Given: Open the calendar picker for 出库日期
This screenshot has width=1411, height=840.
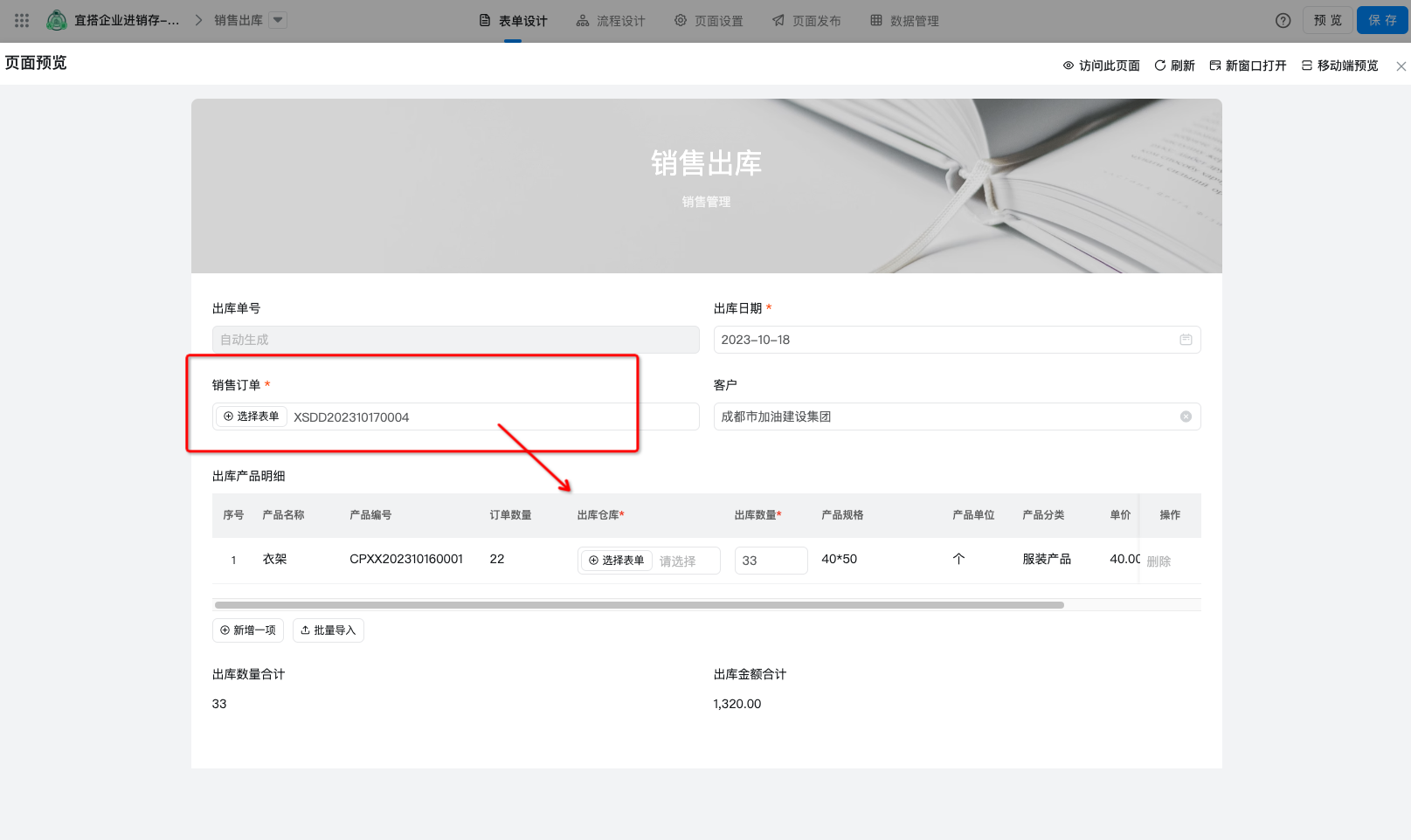Looking at the screenshot, I should click(x=1186, y=340).
